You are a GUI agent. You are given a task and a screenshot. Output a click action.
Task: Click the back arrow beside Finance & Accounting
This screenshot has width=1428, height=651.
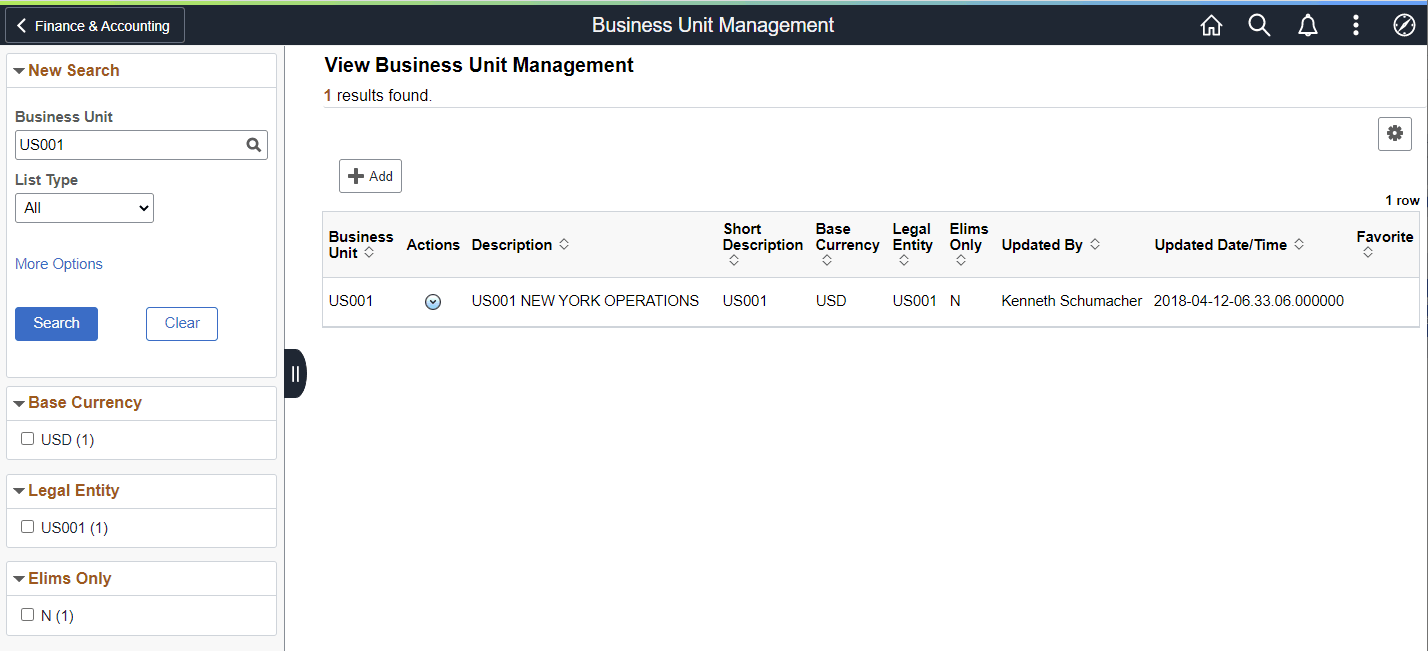[x=22, y=25]
